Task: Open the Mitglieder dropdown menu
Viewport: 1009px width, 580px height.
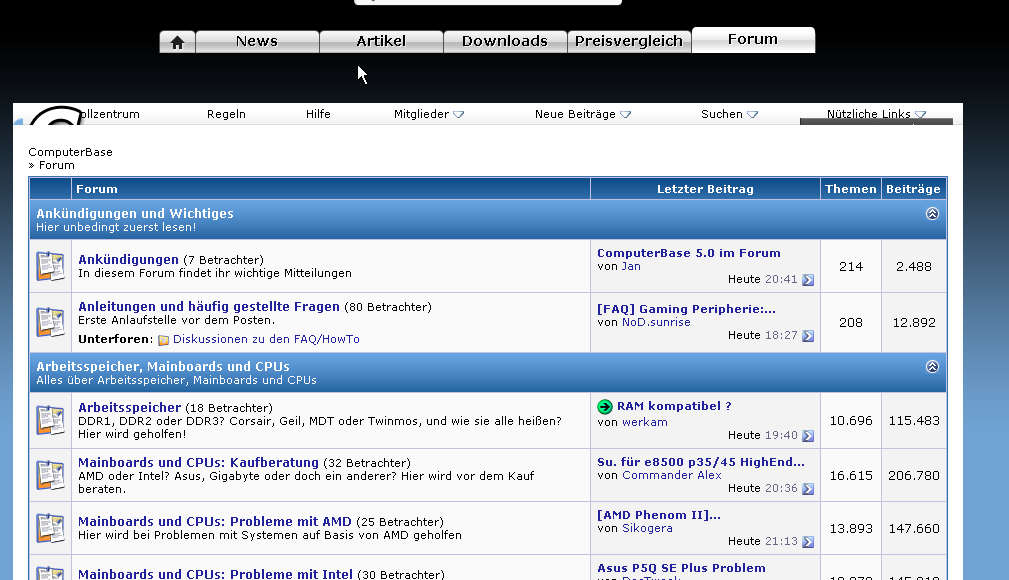Action: [x=429, y=114]
